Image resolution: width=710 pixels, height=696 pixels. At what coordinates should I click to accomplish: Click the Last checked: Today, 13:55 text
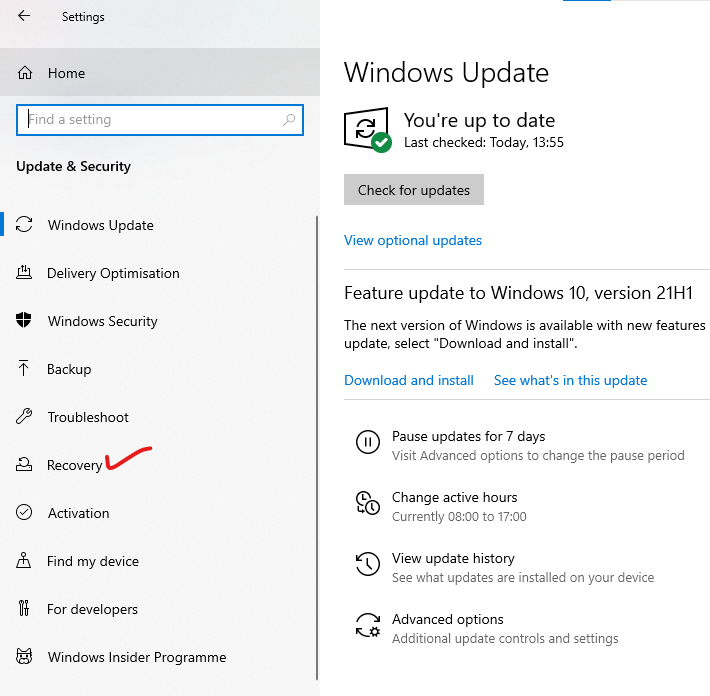coord(484,143)
